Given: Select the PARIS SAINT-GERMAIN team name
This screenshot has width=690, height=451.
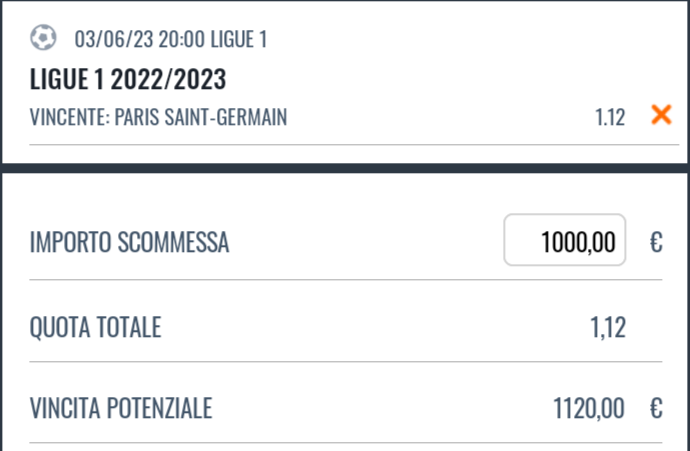Looking at the screenshot, I should tap(201, 117).
